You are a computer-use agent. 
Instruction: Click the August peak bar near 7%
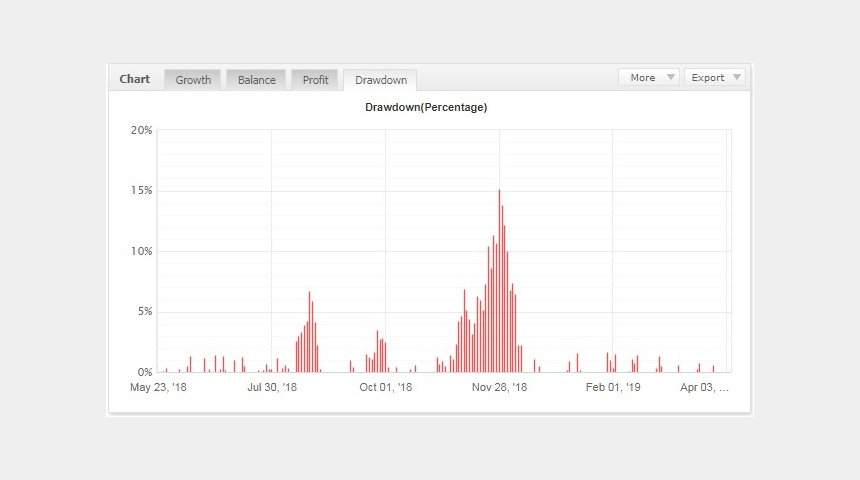309,332
